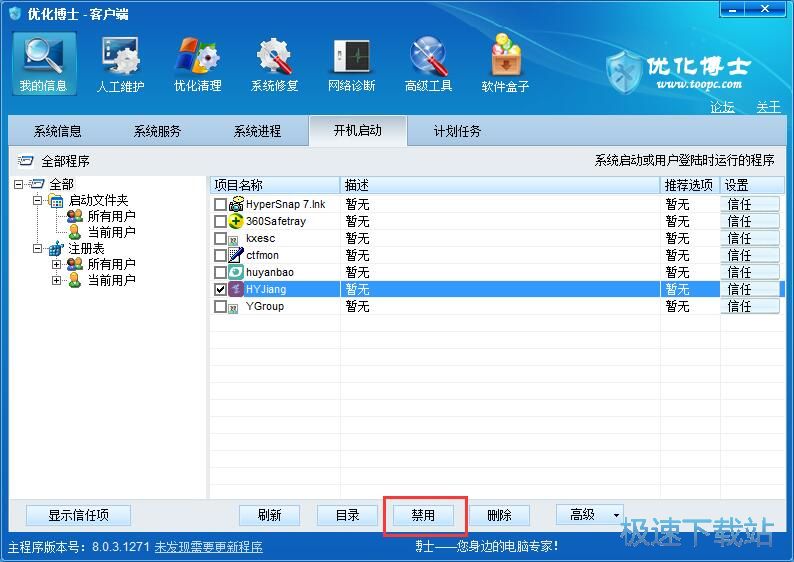The height and width of the screenshot is (562, 794).
Task: Collapse the 注册表 tree node
Action: (x=37, y=249)
